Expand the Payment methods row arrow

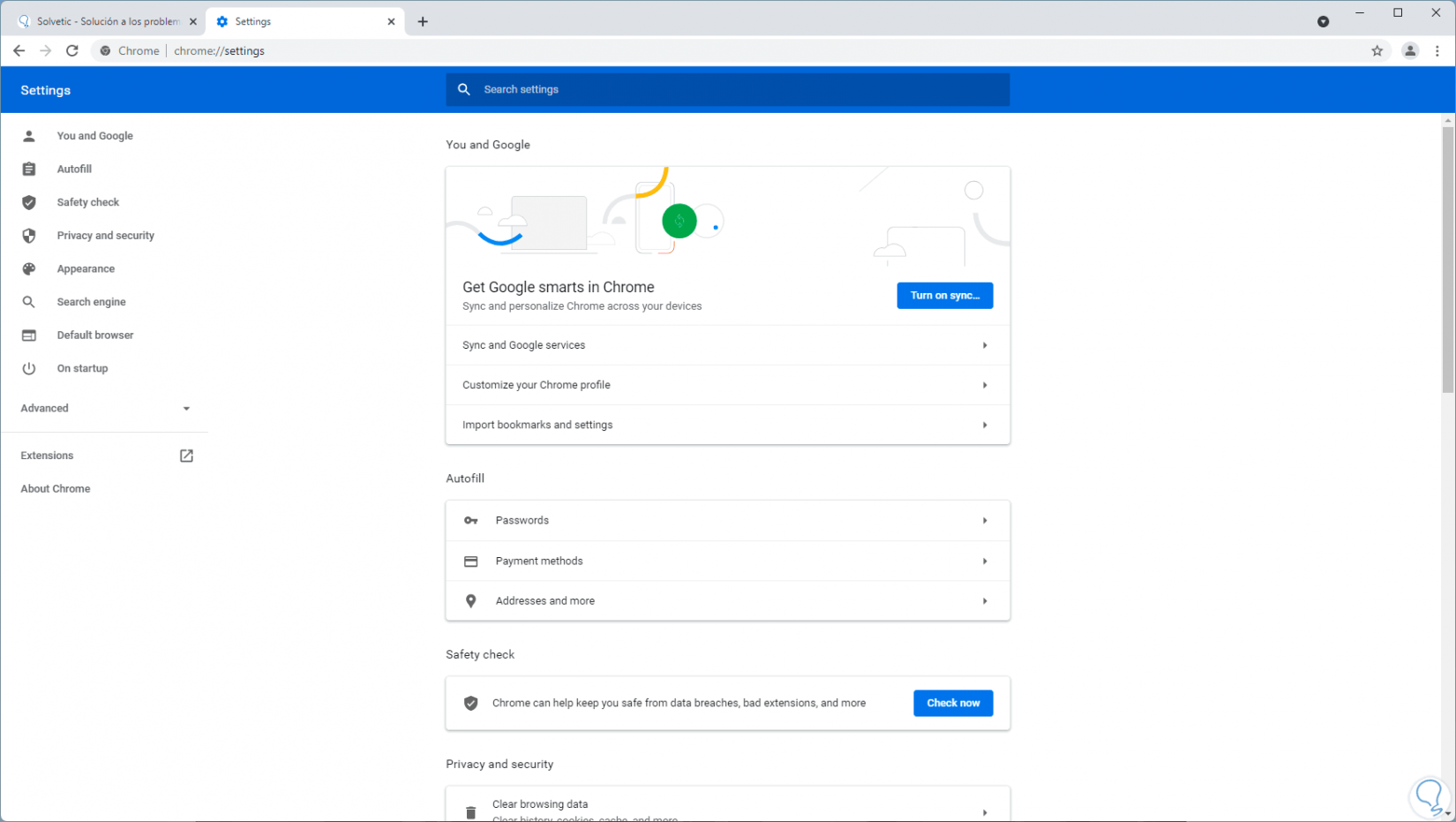pos(985,562)
